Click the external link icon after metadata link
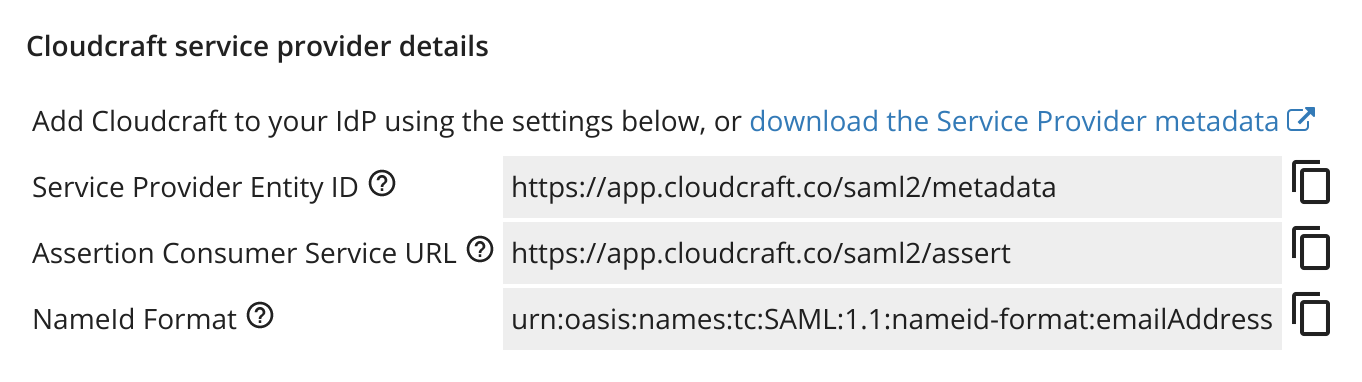Image resolution: width=1362 pixels, height=382 pixels. click(1299, 120)
